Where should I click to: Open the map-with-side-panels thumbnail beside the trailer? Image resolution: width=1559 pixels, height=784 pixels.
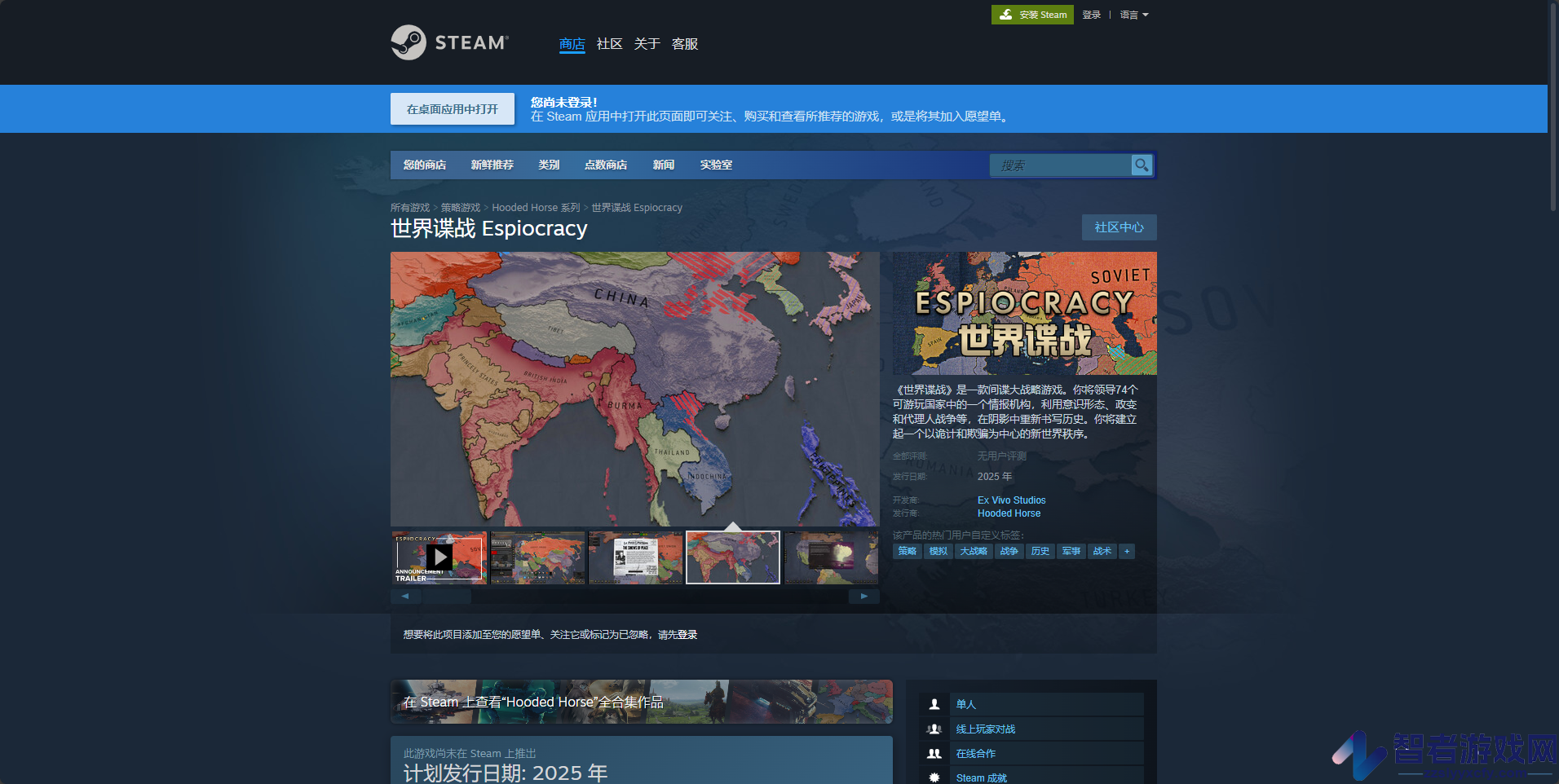click(x=538, y=557)
